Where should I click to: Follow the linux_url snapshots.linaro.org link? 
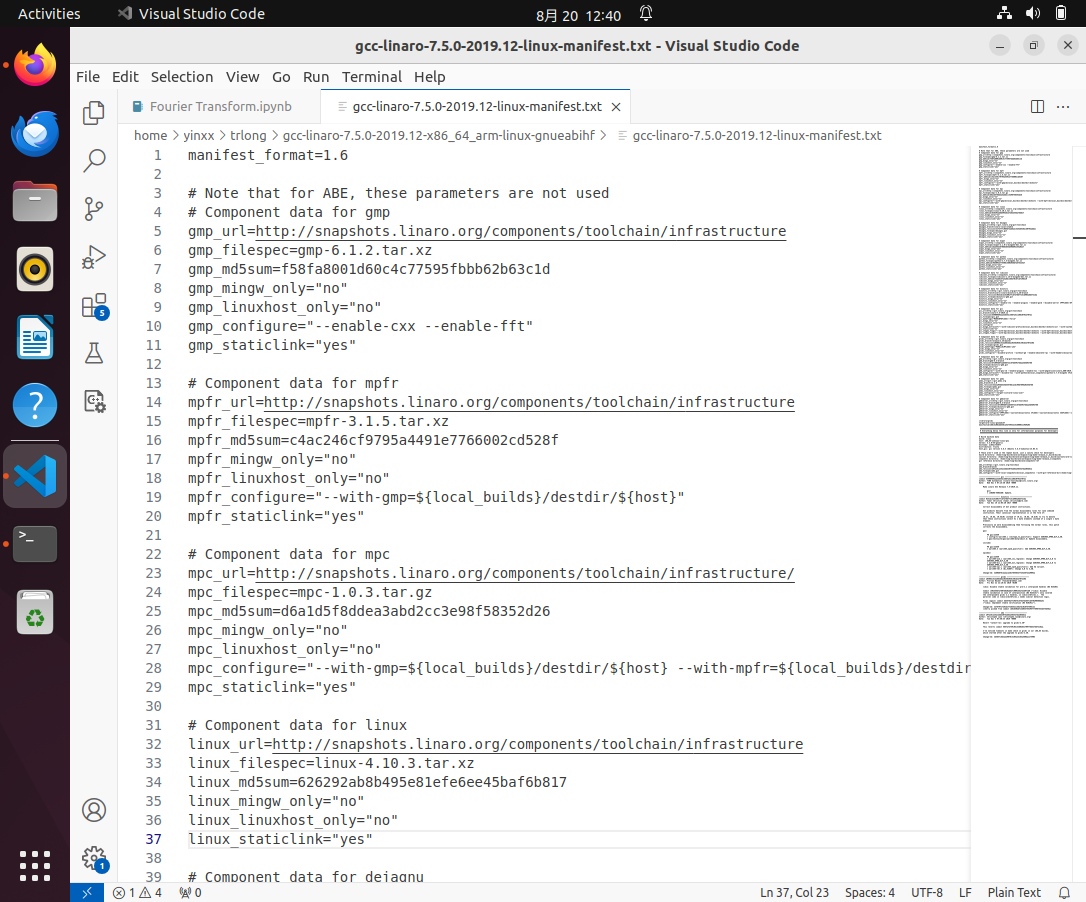pos(537,745)
